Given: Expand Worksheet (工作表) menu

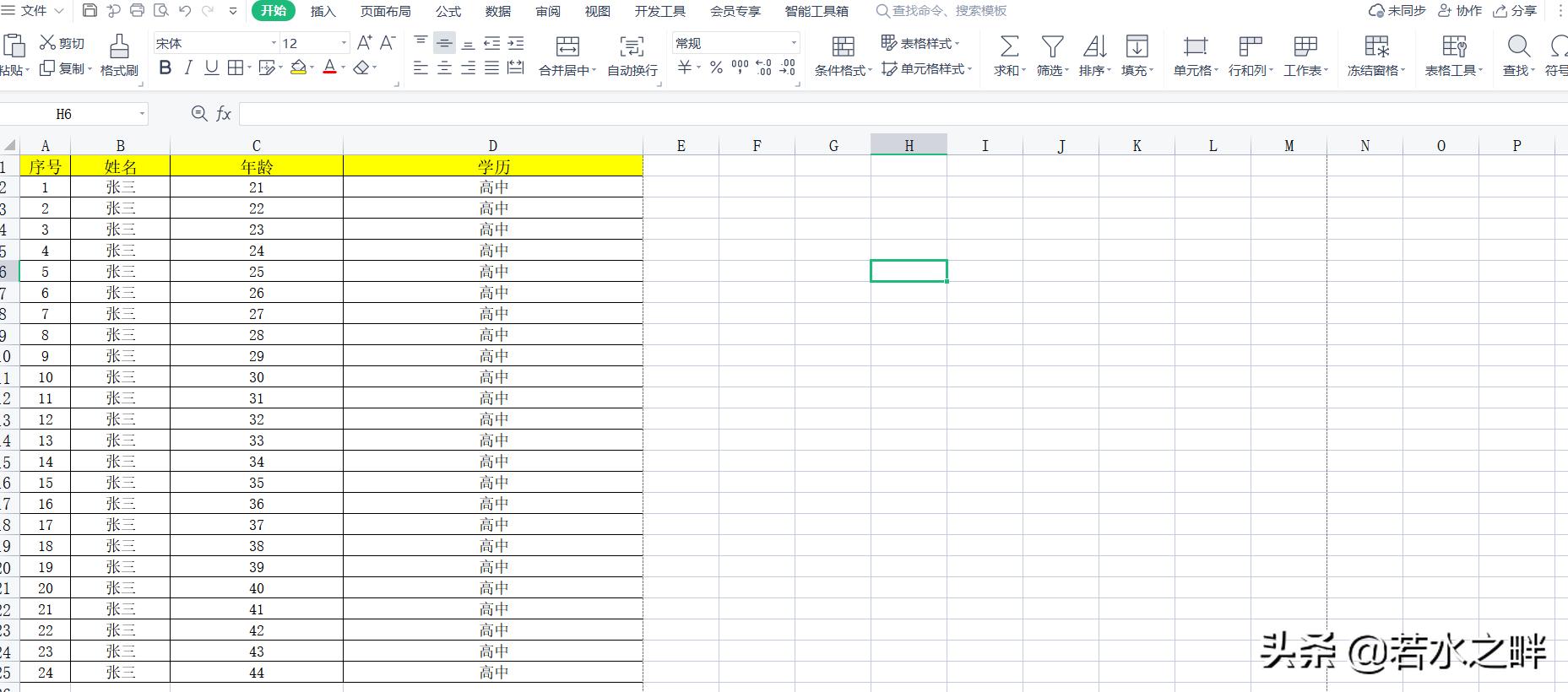Looking at the screenshot, I should tap(1305, 56).
